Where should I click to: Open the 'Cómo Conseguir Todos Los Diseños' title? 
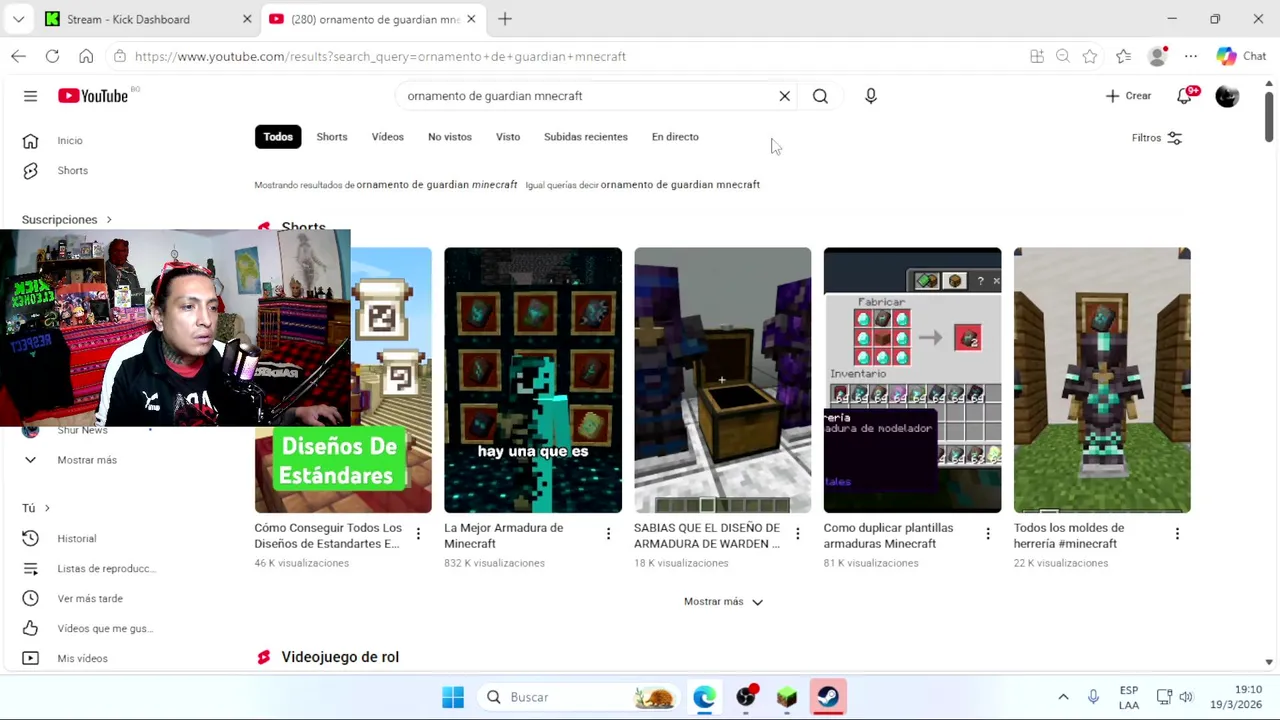(x=328, y=536)
